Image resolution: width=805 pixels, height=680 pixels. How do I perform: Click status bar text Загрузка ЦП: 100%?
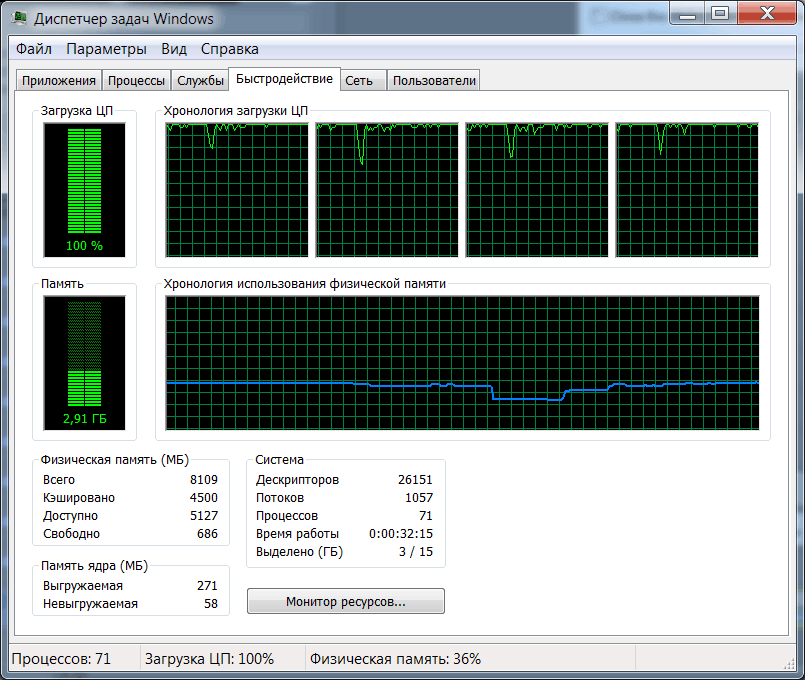click(209, 659)
